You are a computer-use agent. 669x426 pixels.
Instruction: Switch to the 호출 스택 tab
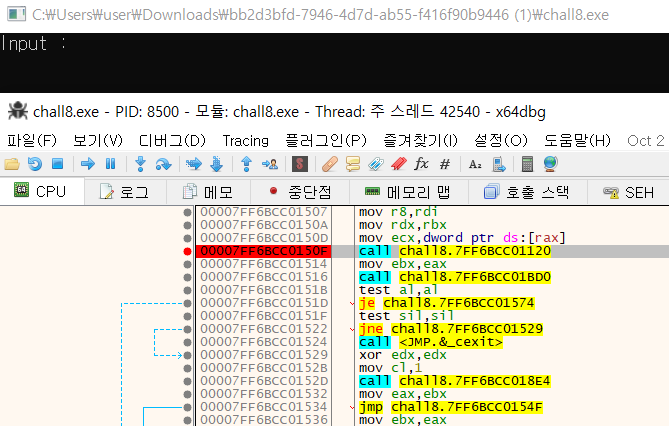click(527, 192)
